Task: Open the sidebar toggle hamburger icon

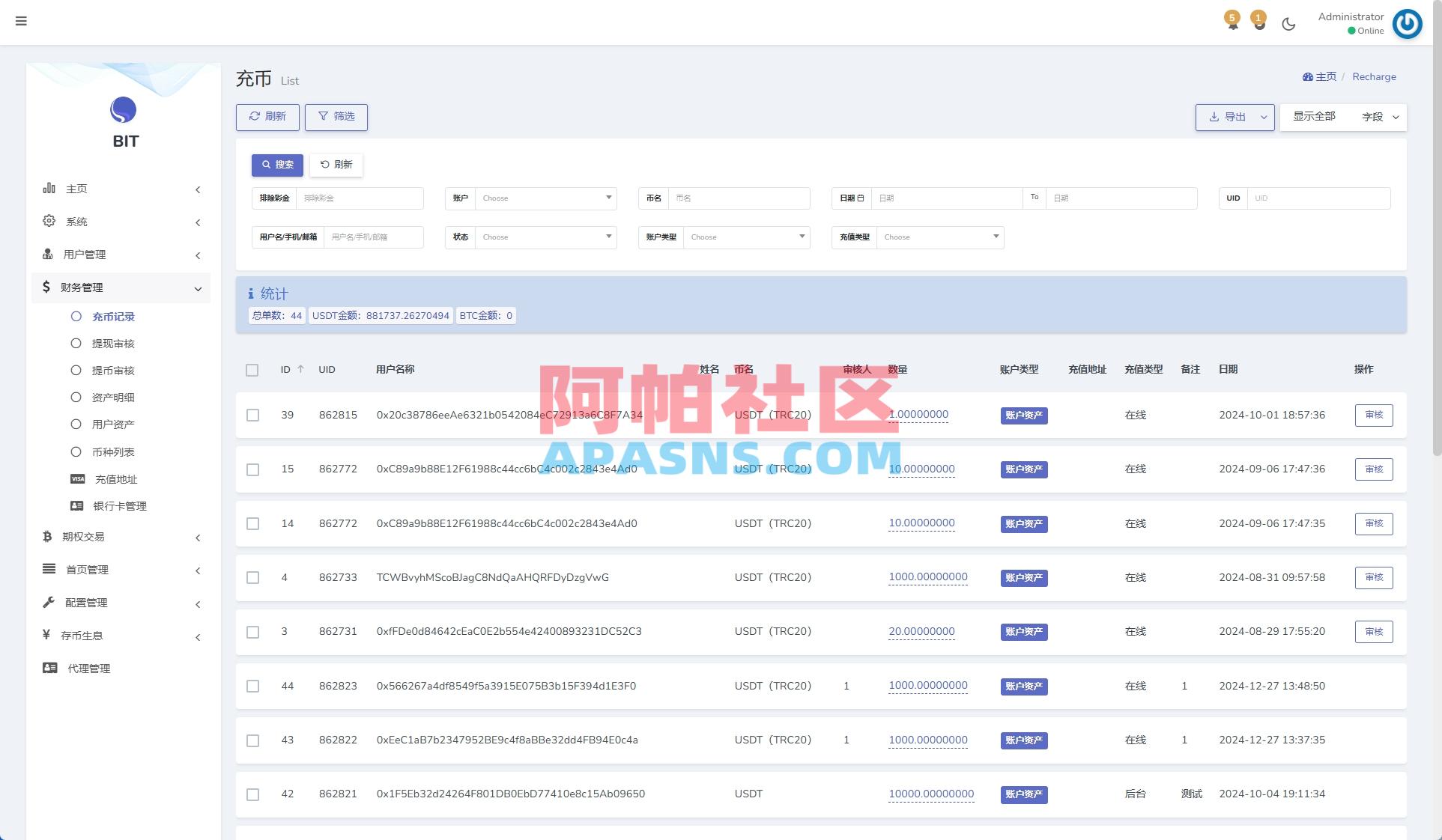Action: [21, 21]
